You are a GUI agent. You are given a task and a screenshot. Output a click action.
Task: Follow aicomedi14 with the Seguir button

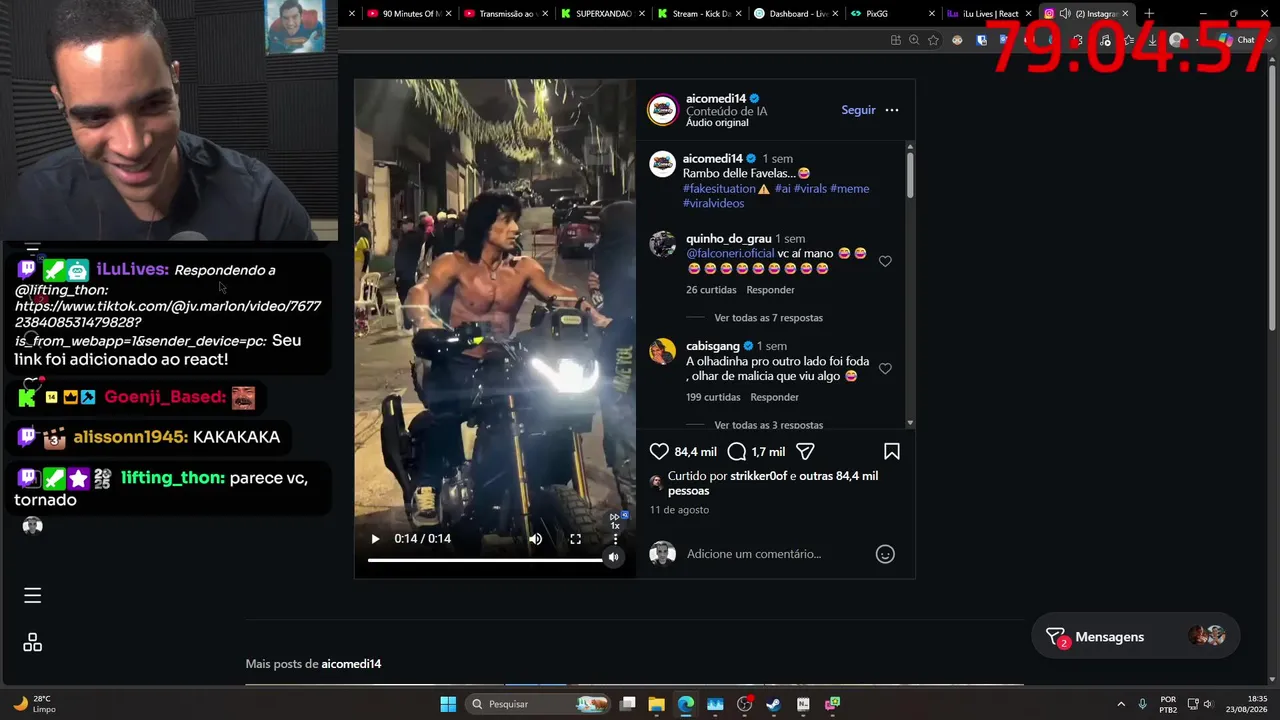point(858,110)
